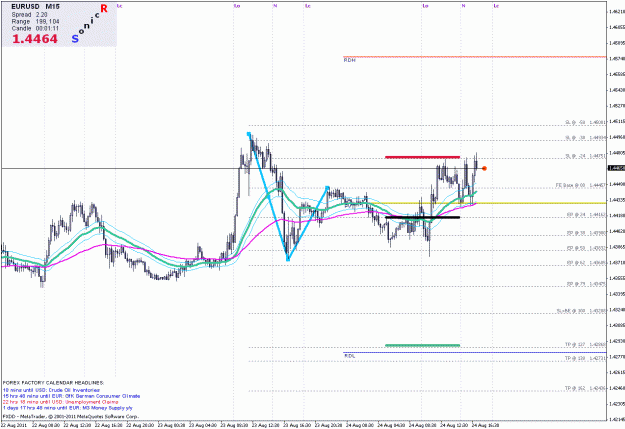Click the TP @ 127 fib label
This screenshot has height=429, width=625.
pyautogui.click(x=586, y=344)
